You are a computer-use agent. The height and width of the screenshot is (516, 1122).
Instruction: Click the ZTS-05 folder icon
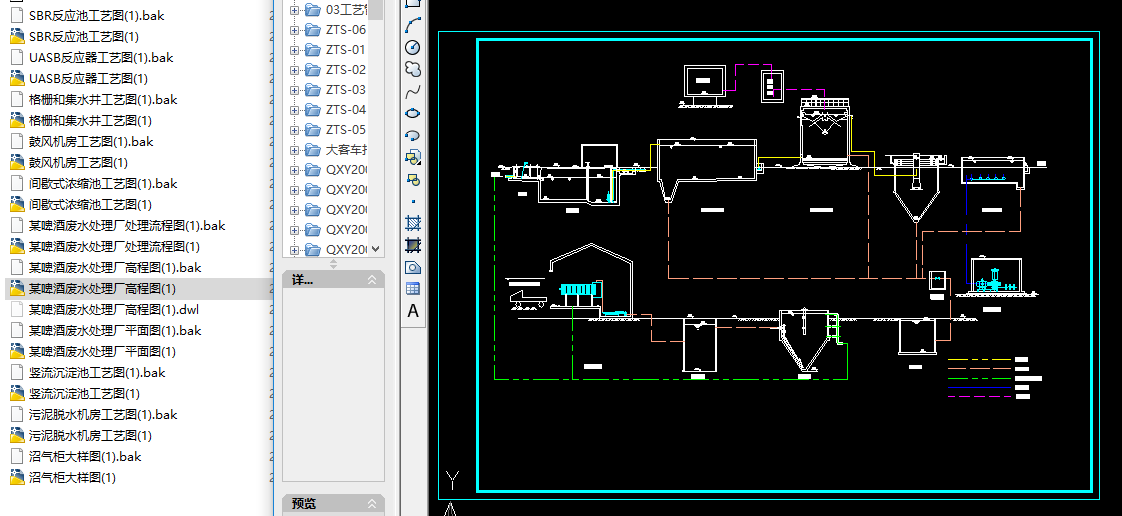click(313, 130)
